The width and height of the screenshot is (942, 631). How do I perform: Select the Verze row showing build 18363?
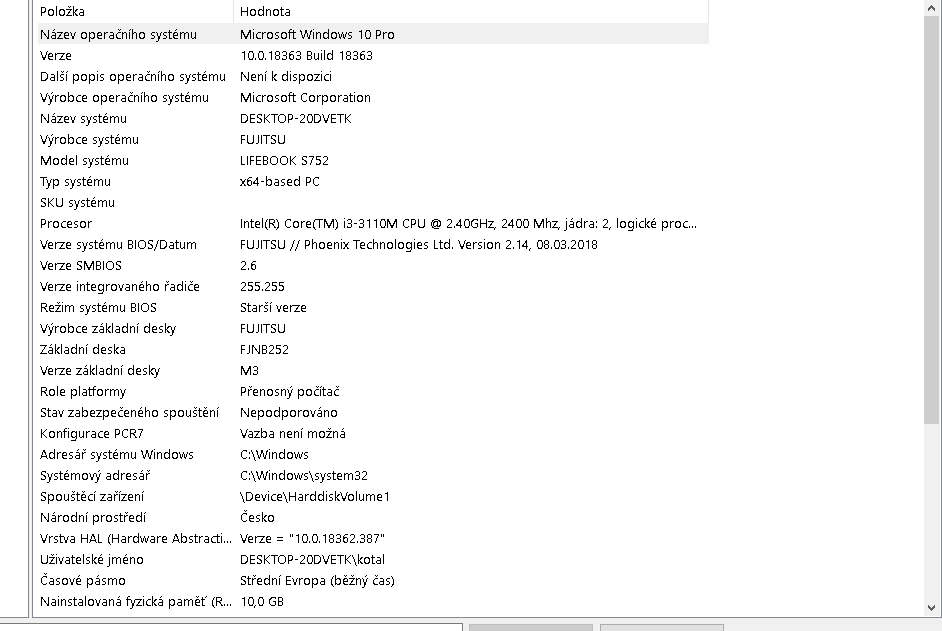coord(56,56)
